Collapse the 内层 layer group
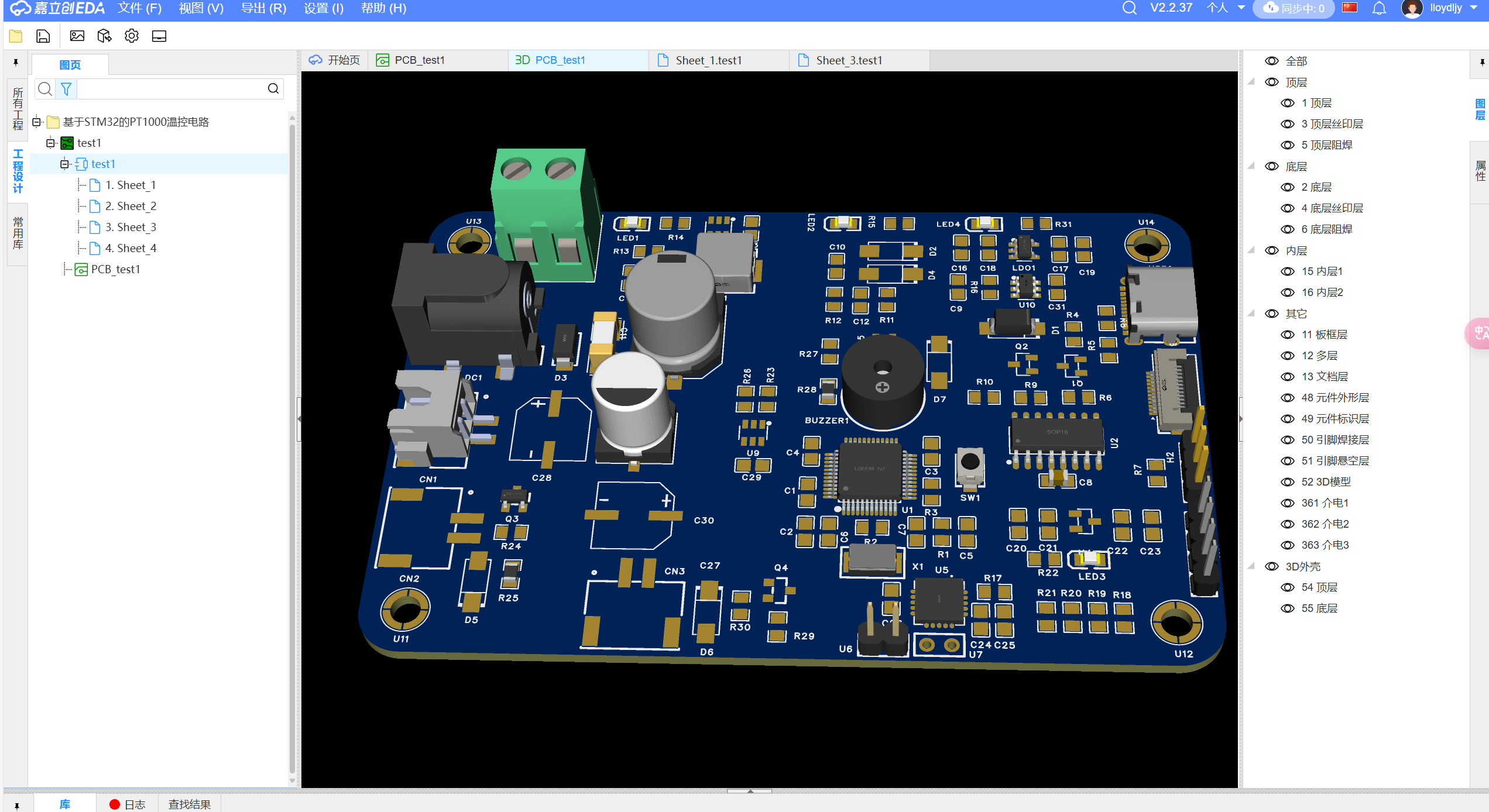Image resolution: width=1489 pixels, height=812 pixels. click(1251, 250)
